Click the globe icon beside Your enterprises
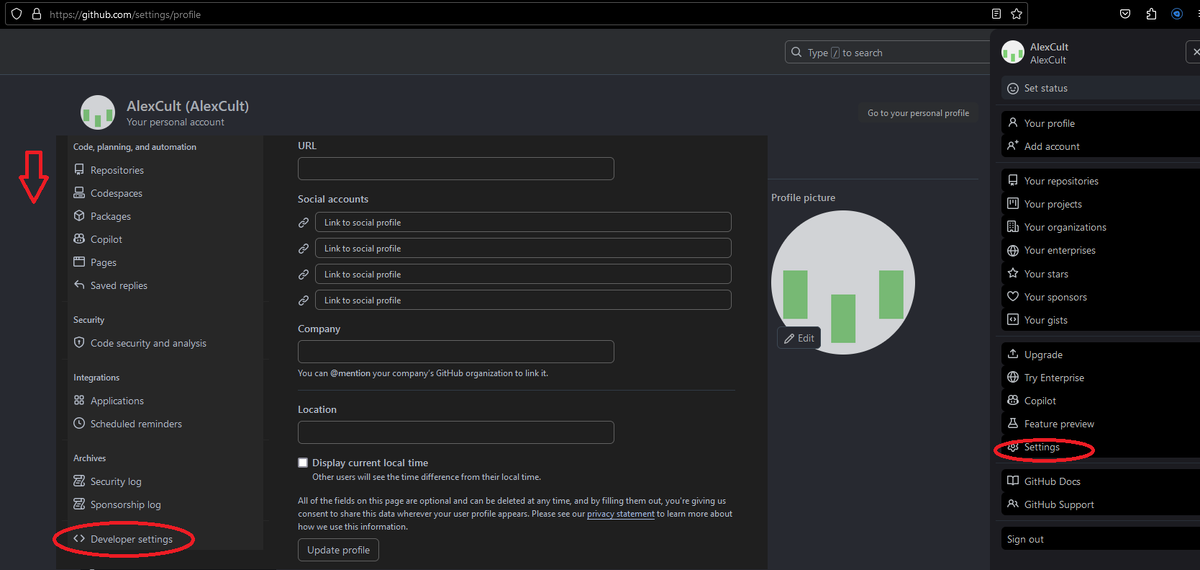1200x570 pixels. point(1013,250)
